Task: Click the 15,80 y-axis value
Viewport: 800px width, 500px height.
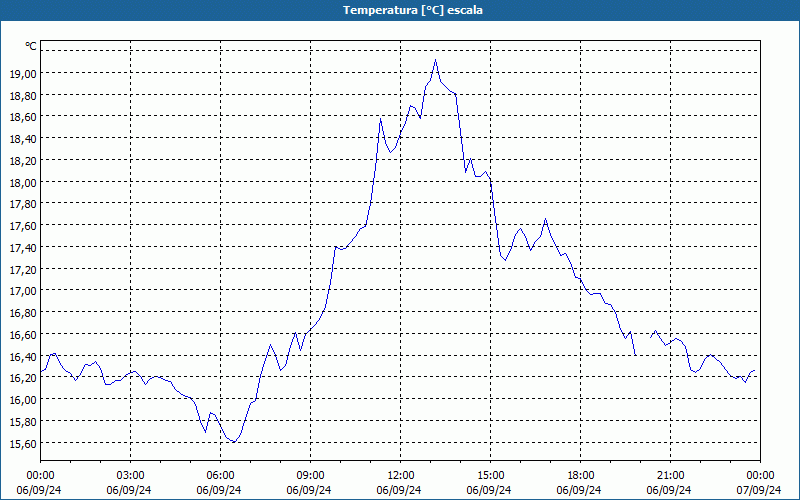Action: click(x=23, y=421)
